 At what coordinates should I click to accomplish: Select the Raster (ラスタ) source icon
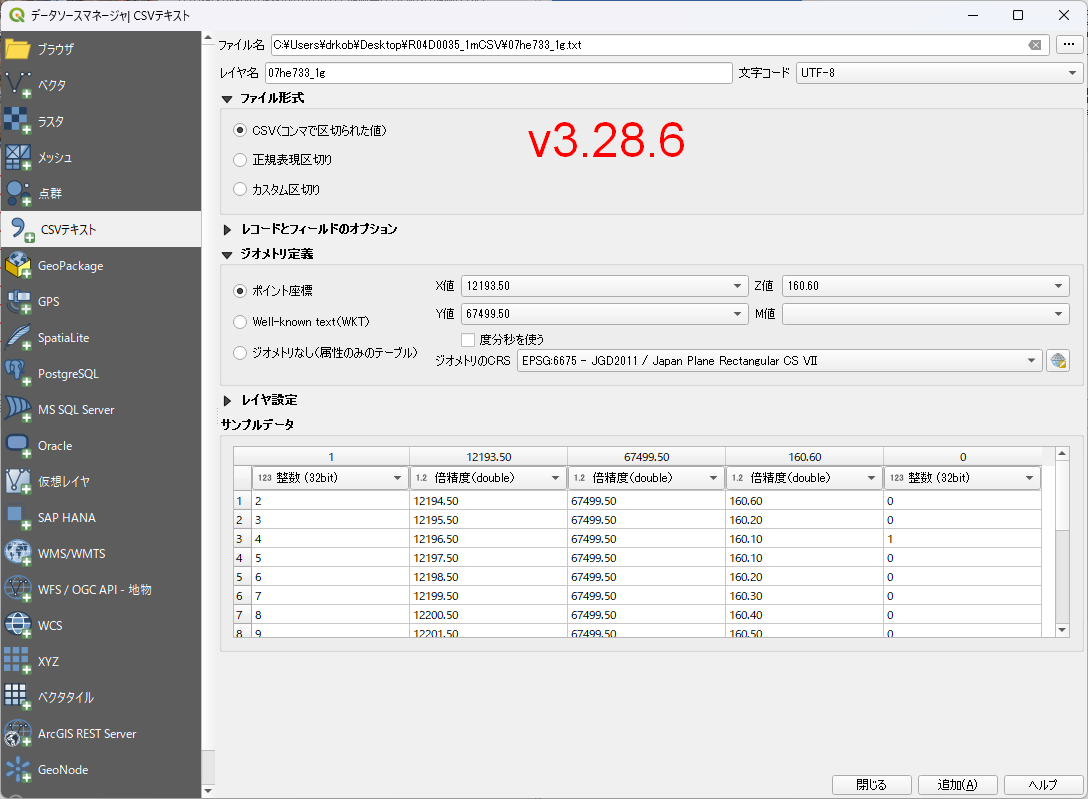point(18,121)
